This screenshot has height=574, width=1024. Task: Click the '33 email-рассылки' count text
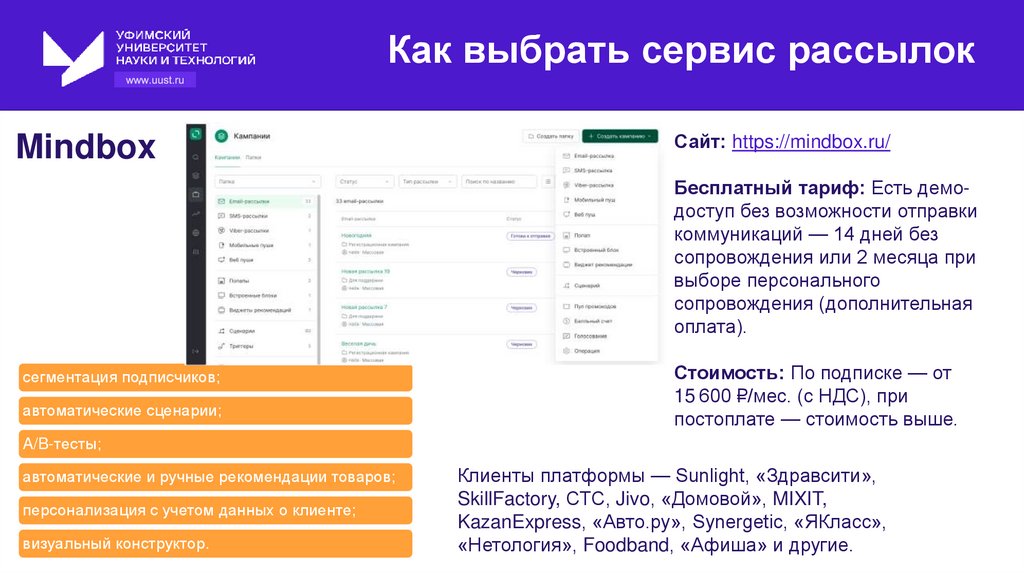pyautogui.click(x=360, y=201)
